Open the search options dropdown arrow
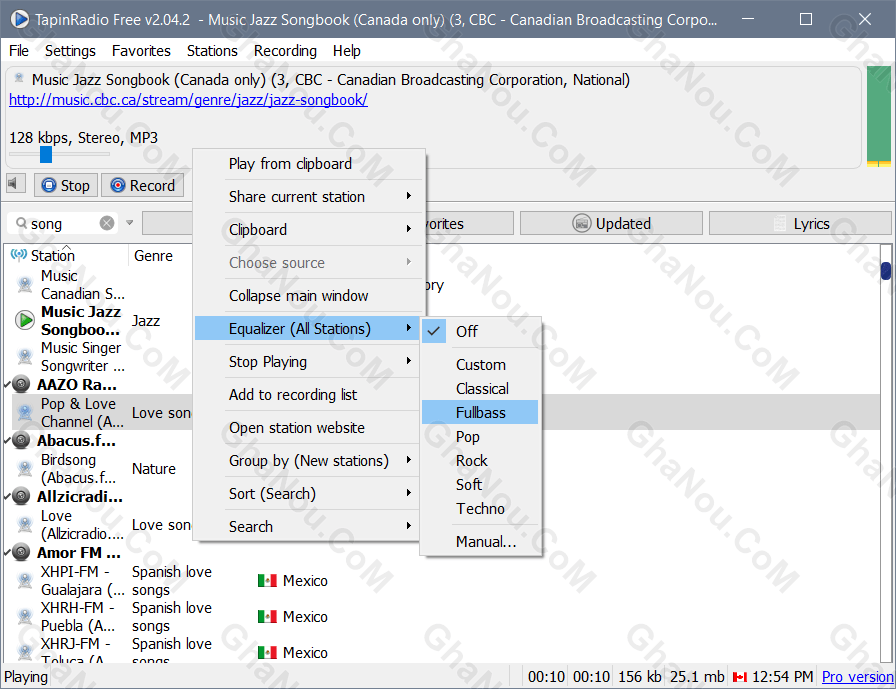This screenshot has width=896, height=689. [130, 223]
